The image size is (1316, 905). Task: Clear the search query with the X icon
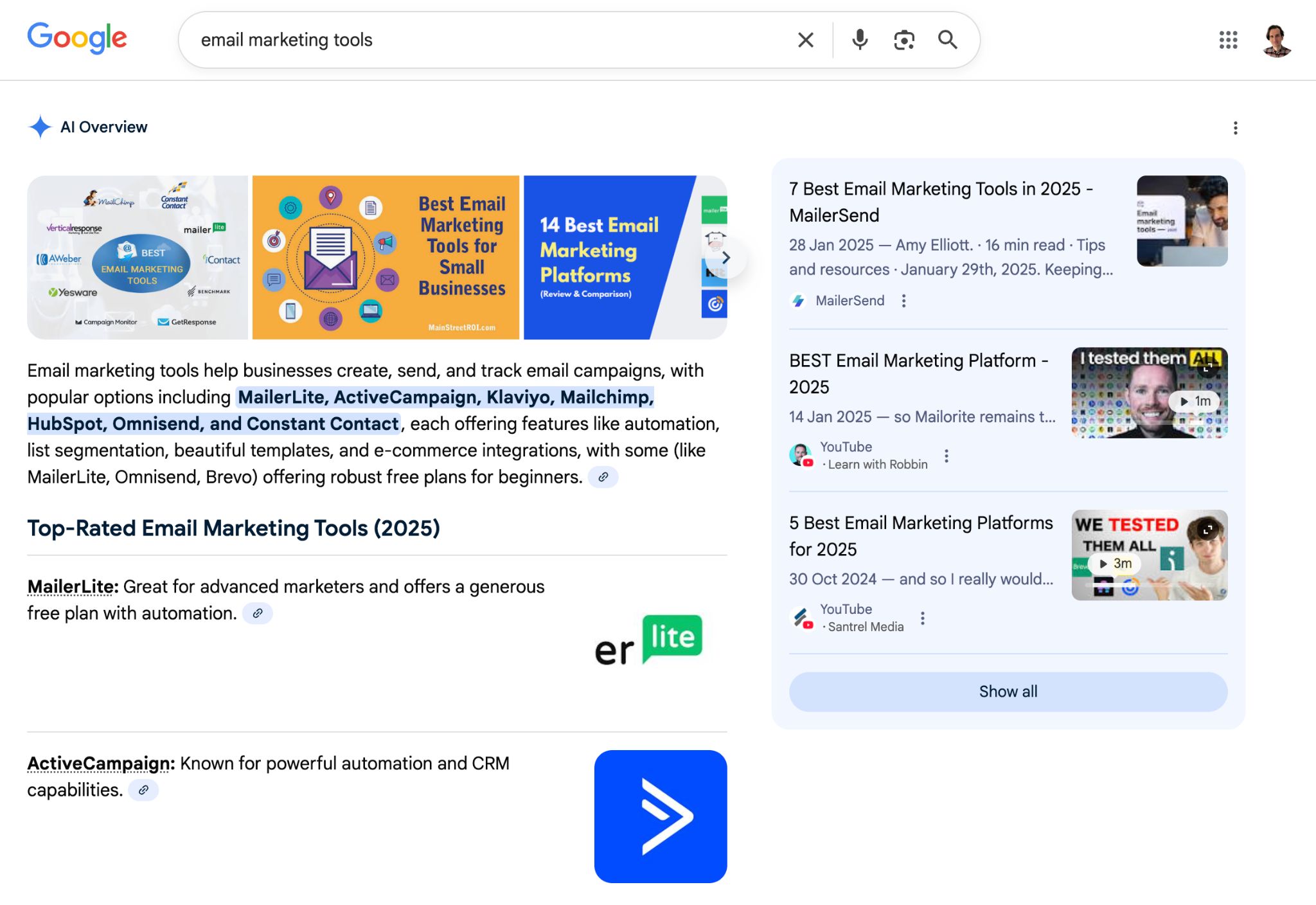pos(805,40)
